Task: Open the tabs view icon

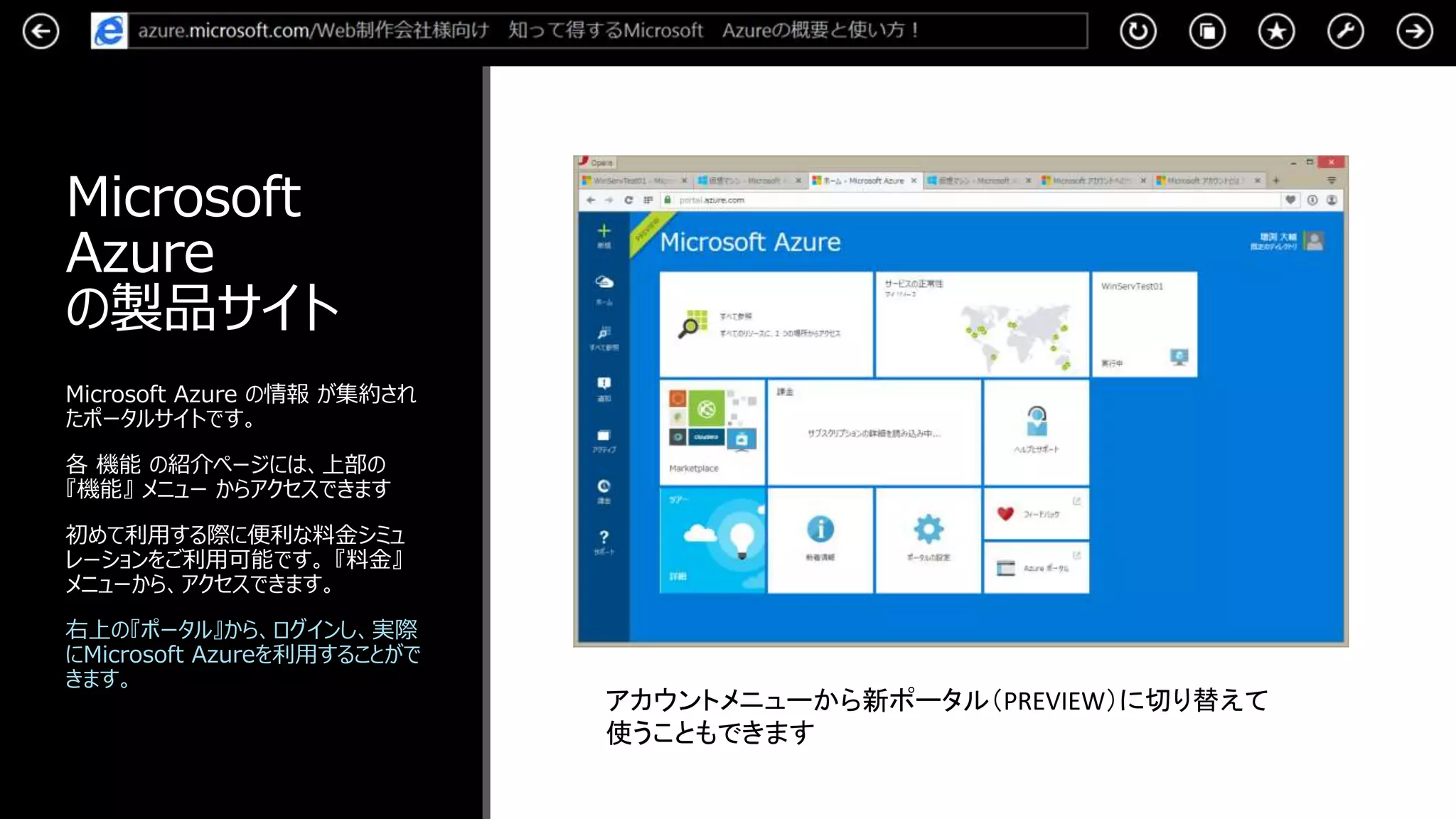Action: tap(1207, 31)
